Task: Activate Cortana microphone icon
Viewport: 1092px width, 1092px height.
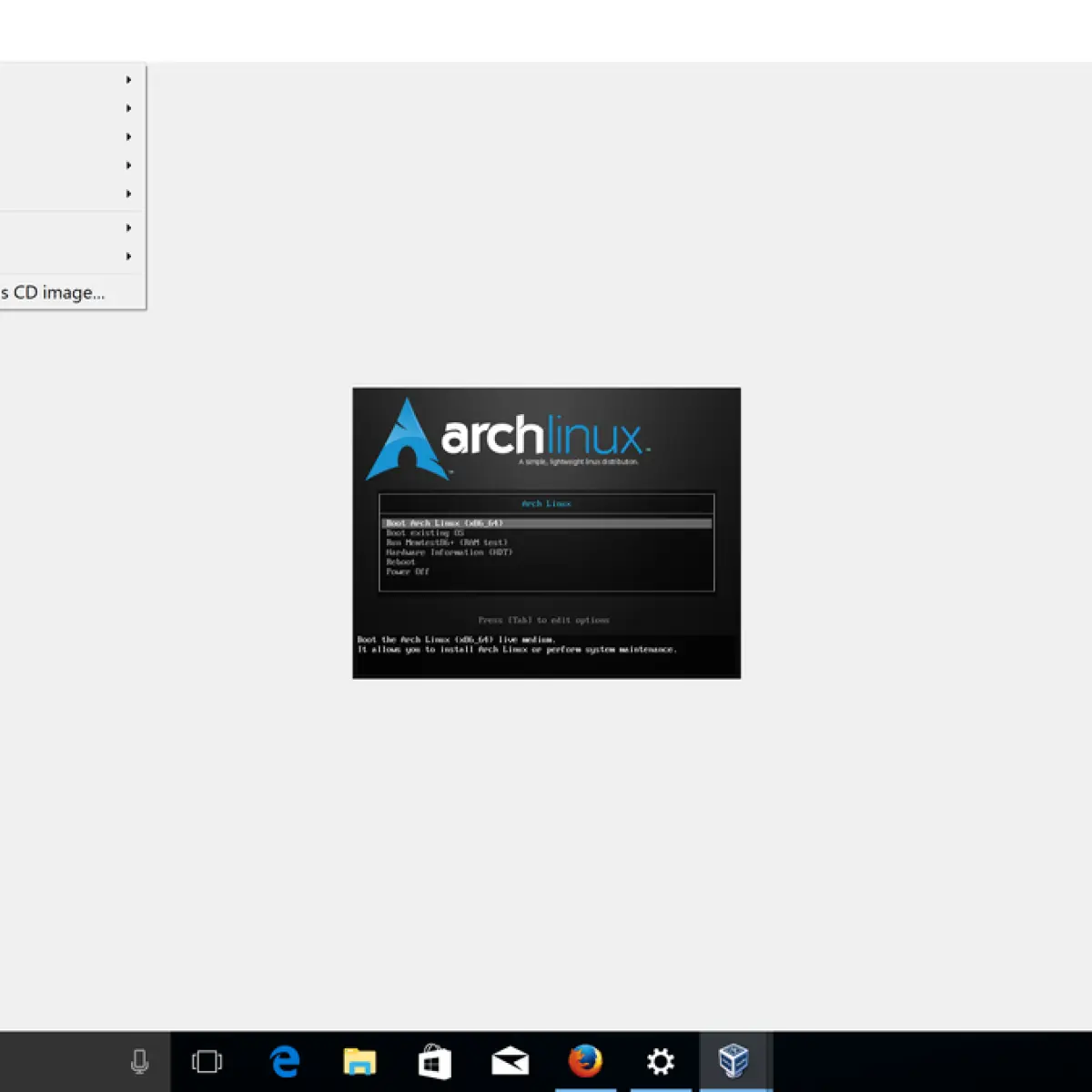Action: pyautogui.click(x=139, y=1061)
